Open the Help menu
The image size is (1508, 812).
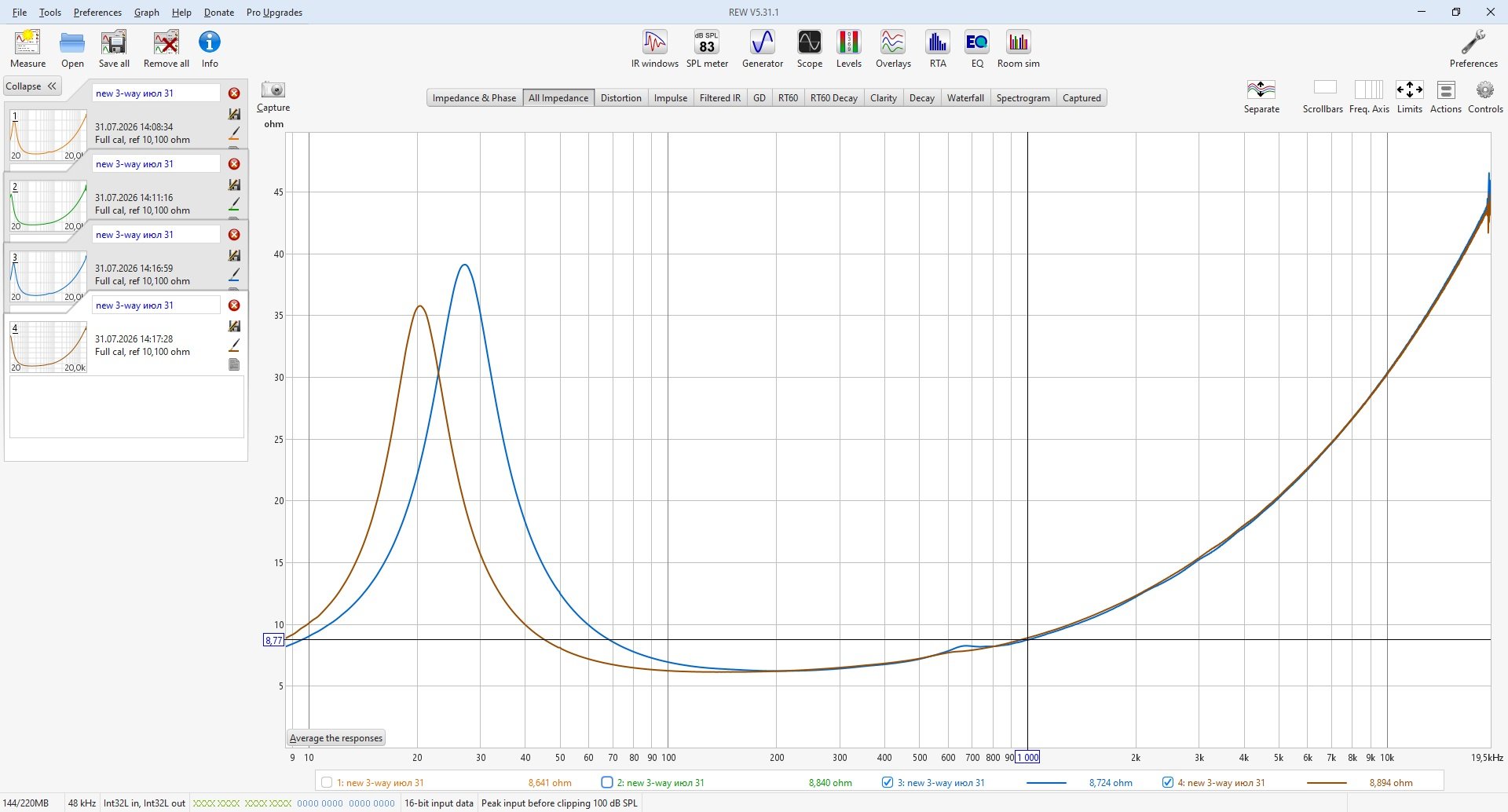(x=181, y=13)
